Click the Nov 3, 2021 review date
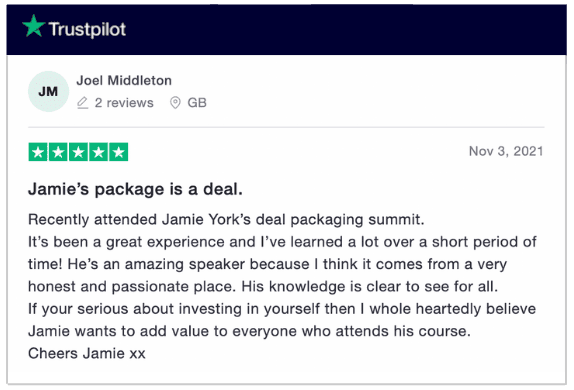 click(506, 151)
